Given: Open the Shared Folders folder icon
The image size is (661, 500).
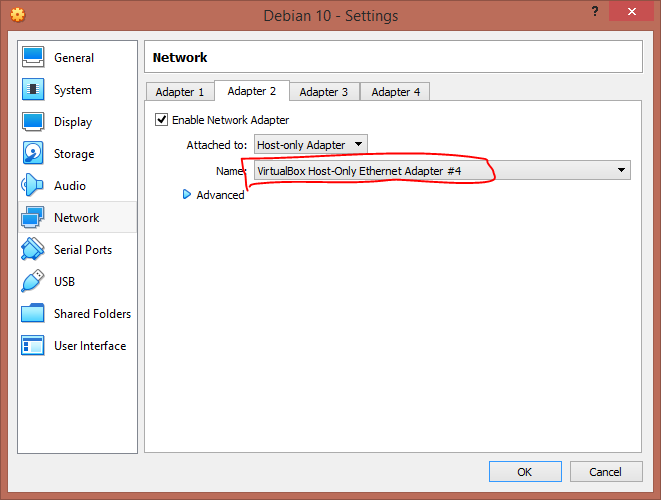Looking at the screenshot, I should (32, 313).
